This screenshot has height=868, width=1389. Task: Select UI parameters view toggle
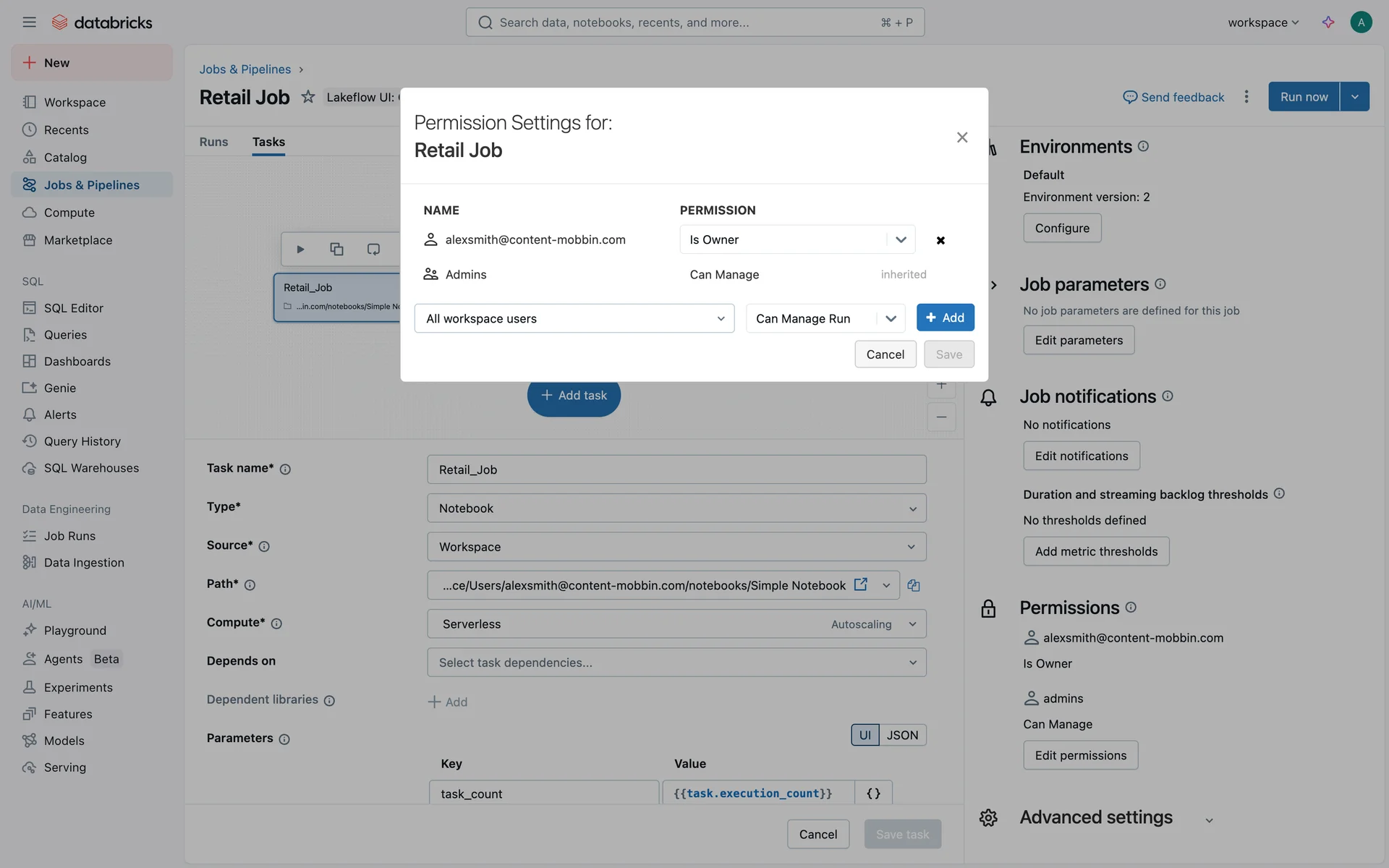click(865, 735)
